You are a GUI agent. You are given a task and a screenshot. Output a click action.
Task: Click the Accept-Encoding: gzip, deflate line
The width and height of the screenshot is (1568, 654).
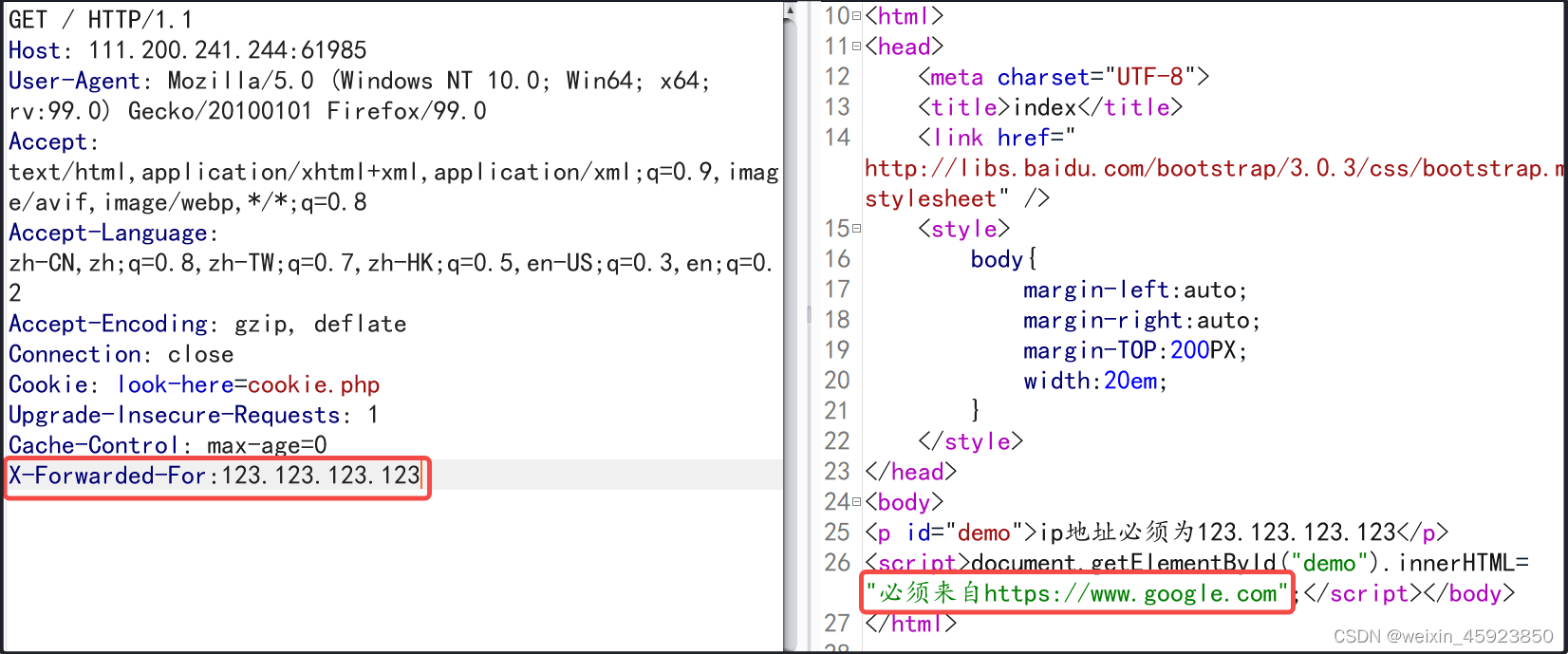tap(207, 324)
